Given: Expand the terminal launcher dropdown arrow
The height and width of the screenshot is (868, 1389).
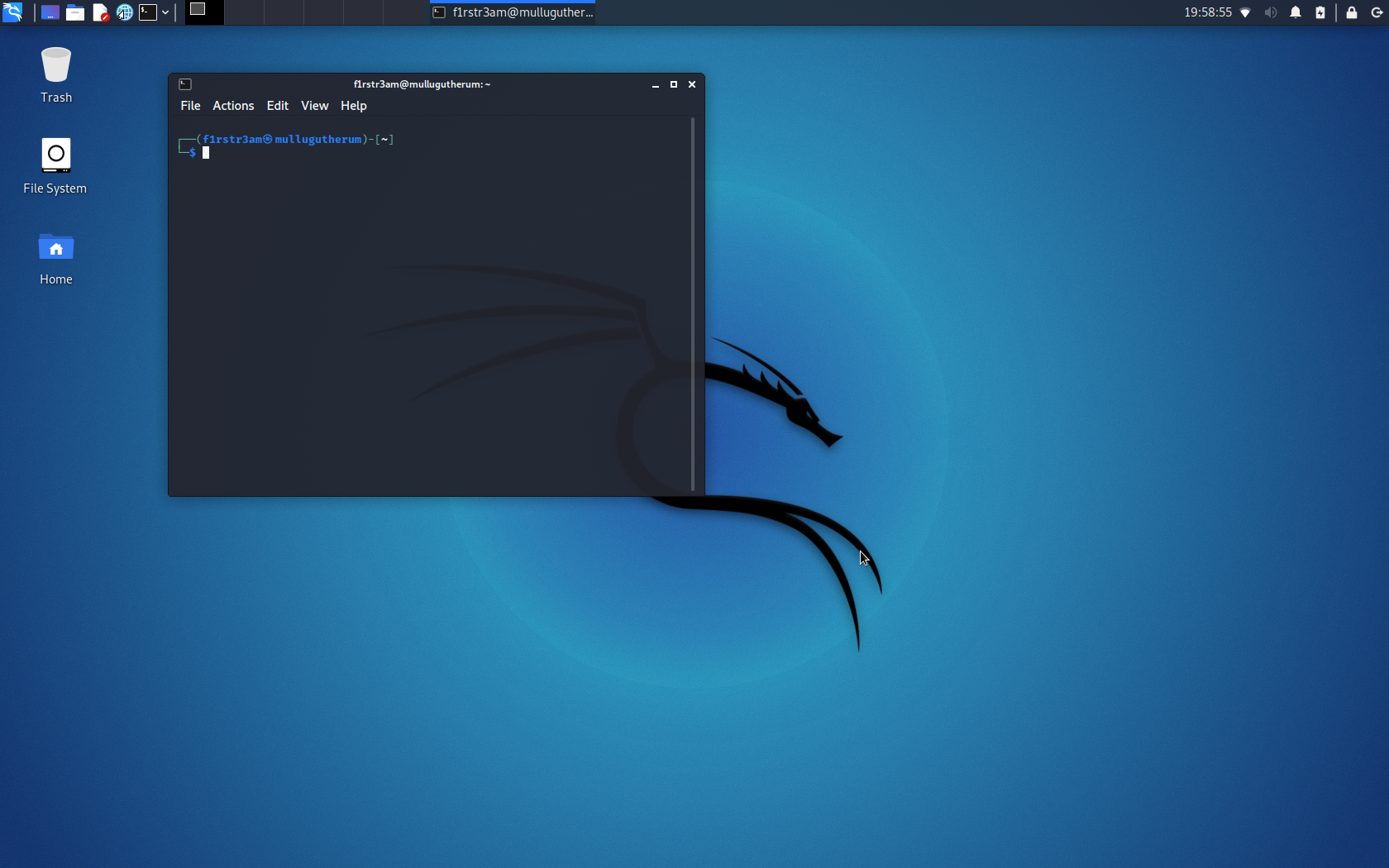Looking at the screenshot, I should click(165, 12).
